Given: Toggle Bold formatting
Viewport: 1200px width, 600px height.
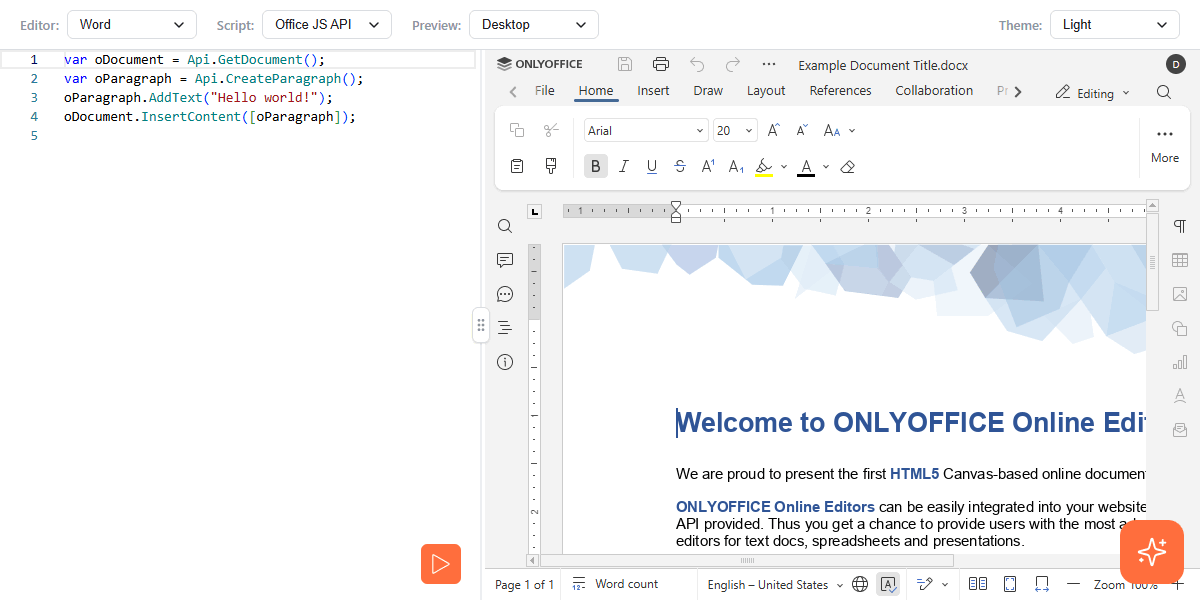Looking at the screenshot, I should tap(596, 167).
